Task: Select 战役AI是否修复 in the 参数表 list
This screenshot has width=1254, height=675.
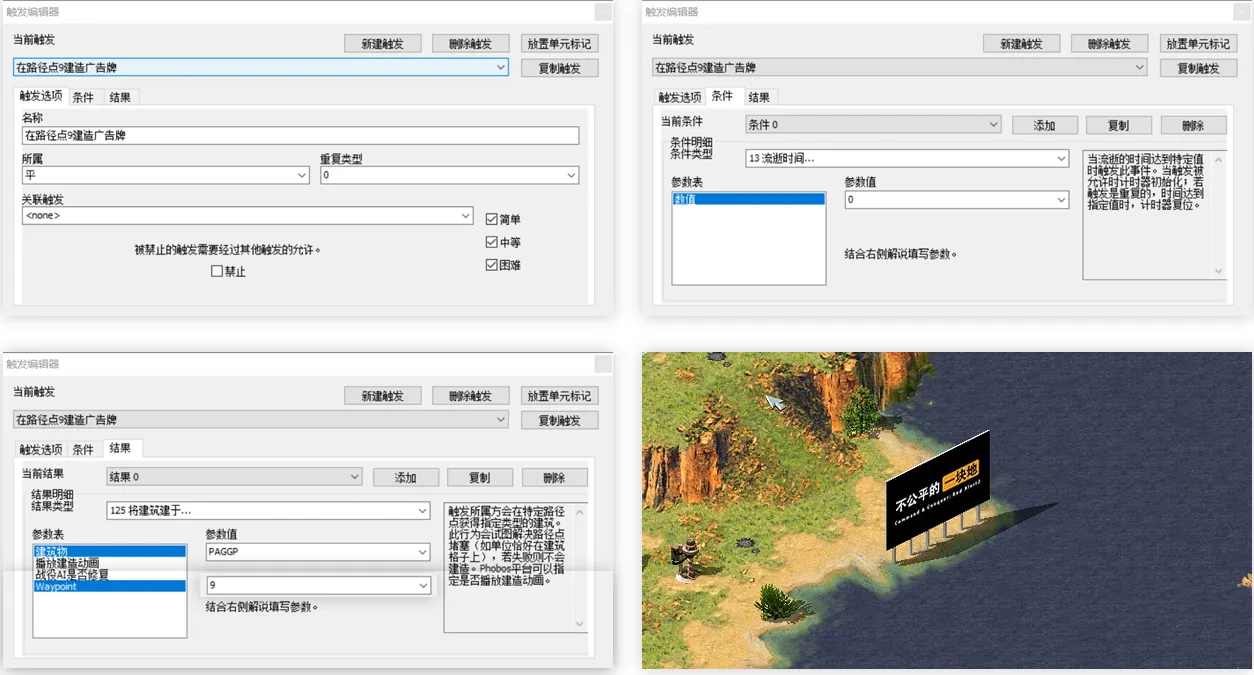Action: coord(109,574)
